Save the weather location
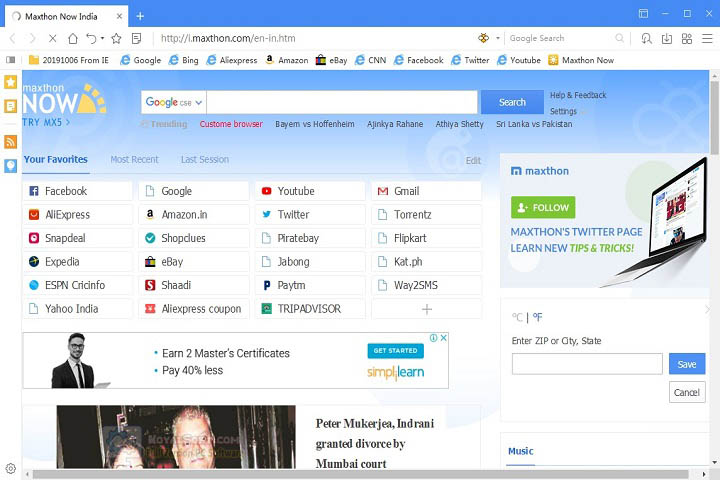720x480 pixels. point(687,364)
